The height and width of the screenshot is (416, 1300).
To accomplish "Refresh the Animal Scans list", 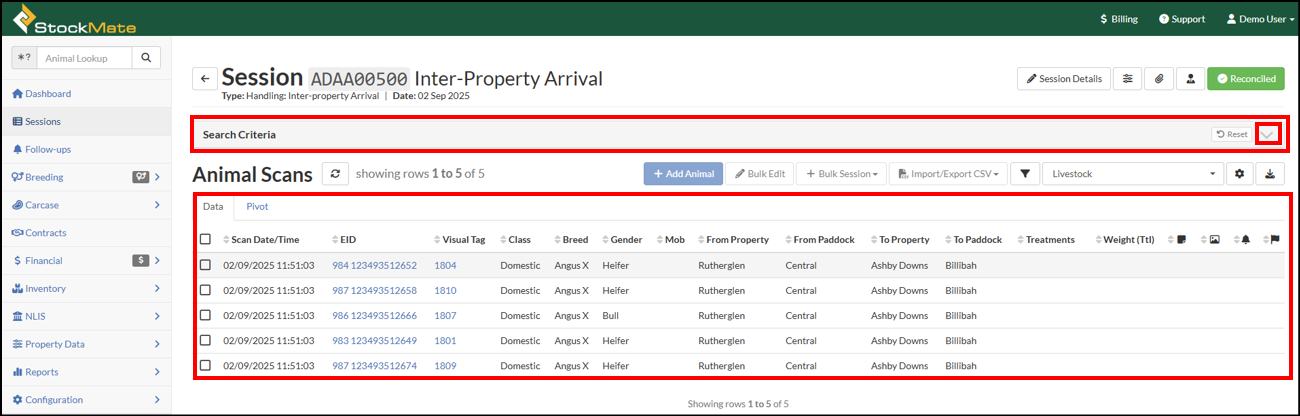I will click(334, 174).
